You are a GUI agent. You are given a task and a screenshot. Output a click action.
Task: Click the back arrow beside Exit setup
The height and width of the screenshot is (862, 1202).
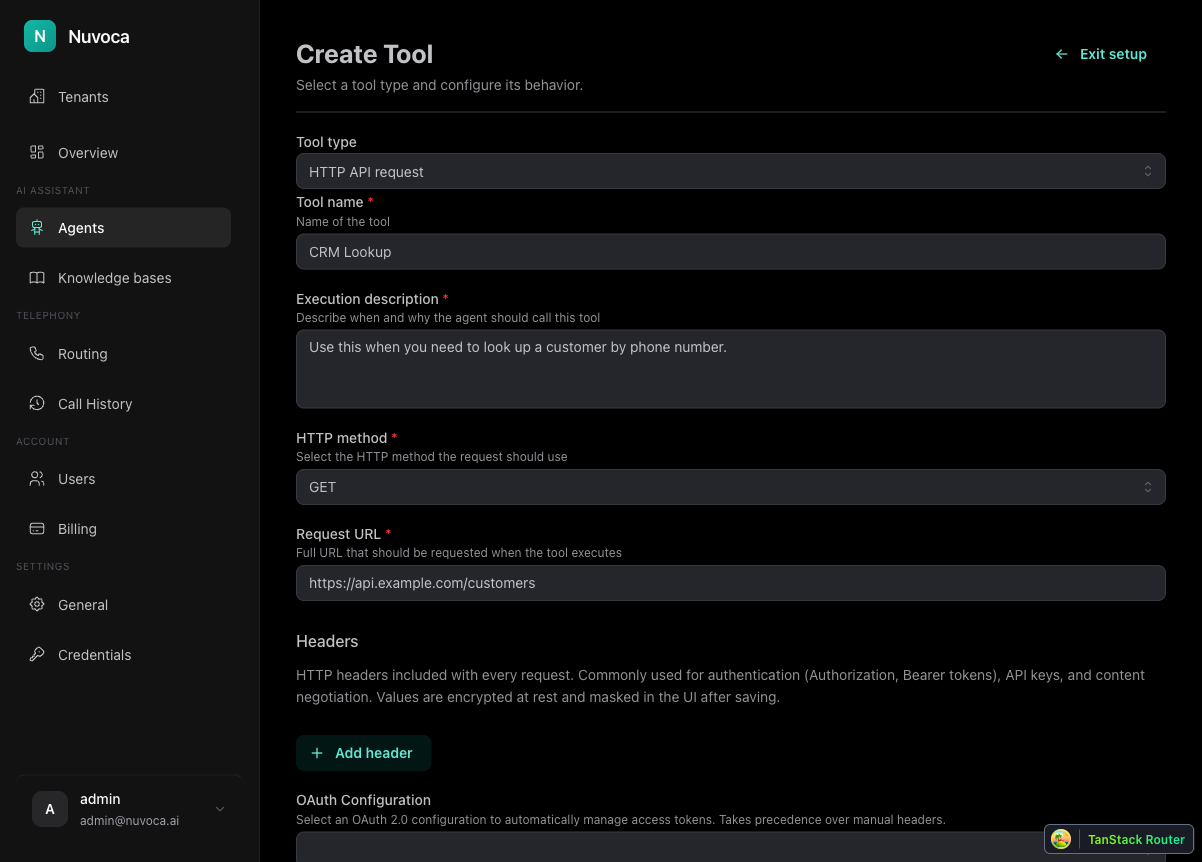(1062, 54)
